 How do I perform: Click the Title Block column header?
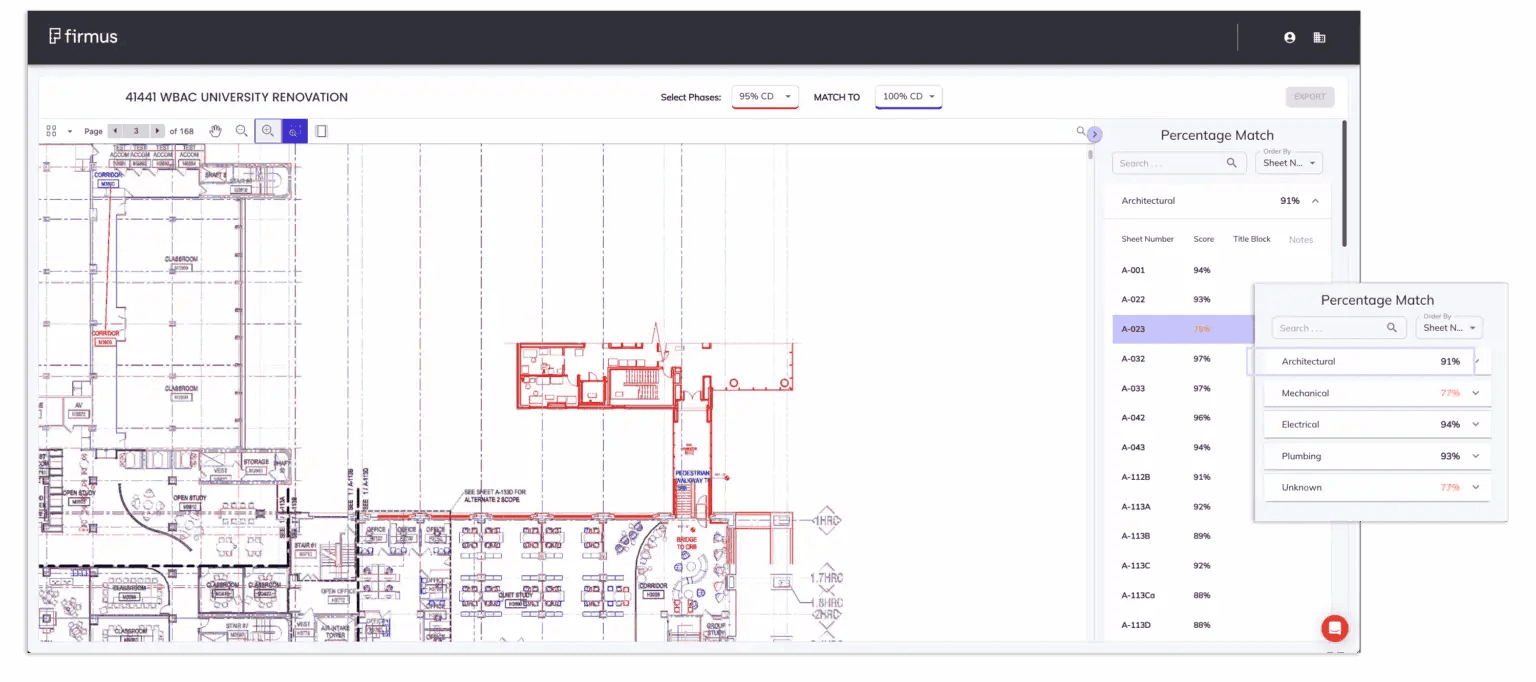click(x=1251, y=239)
